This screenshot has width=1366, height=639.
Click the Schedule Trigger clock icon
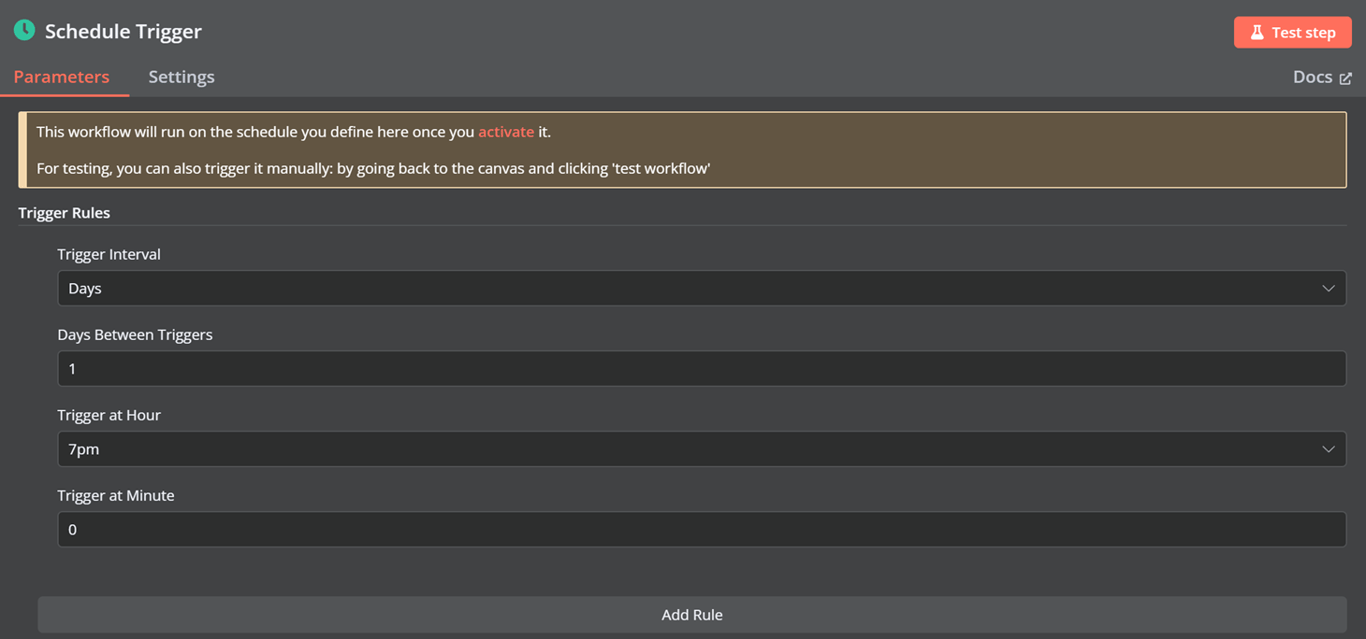tap(25, 30)
